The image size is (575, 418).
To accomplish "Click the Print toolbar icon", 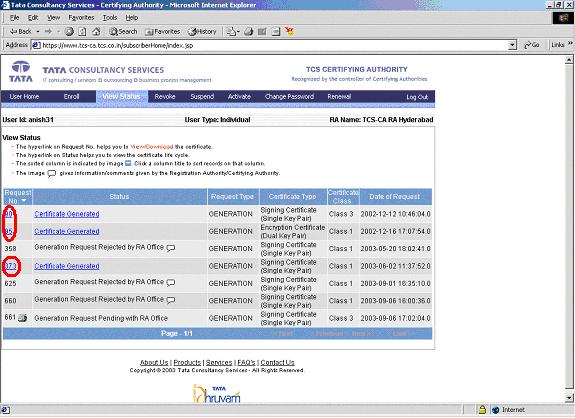I will (x=249, y=32).
